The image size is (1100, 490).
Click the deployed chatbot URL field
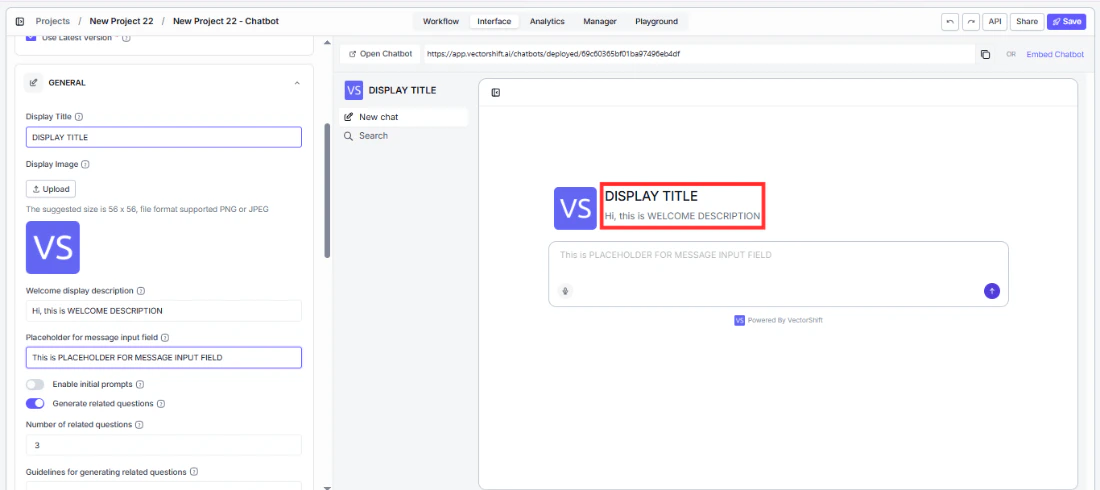tap(698, 54)
